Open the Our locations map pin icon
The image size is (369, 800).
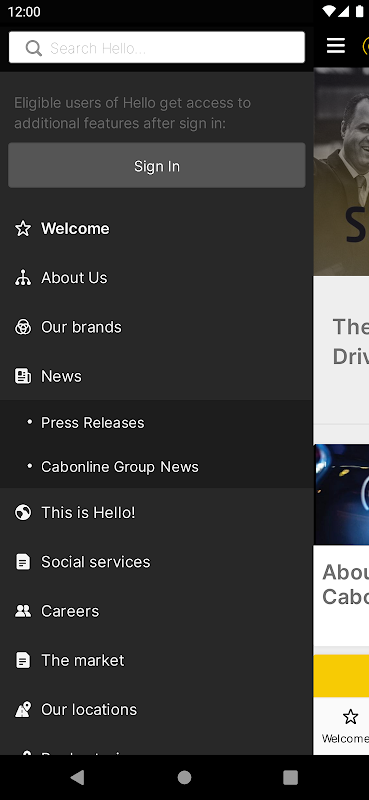23,710
